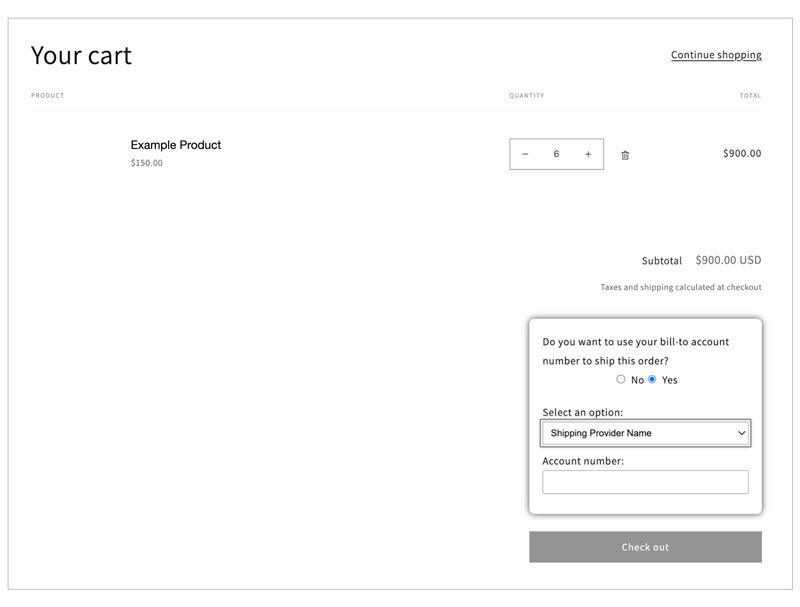800x607 pixels.
Task: Click the dropdown chevron arrow on shipping provider
Action: [741, 433]
